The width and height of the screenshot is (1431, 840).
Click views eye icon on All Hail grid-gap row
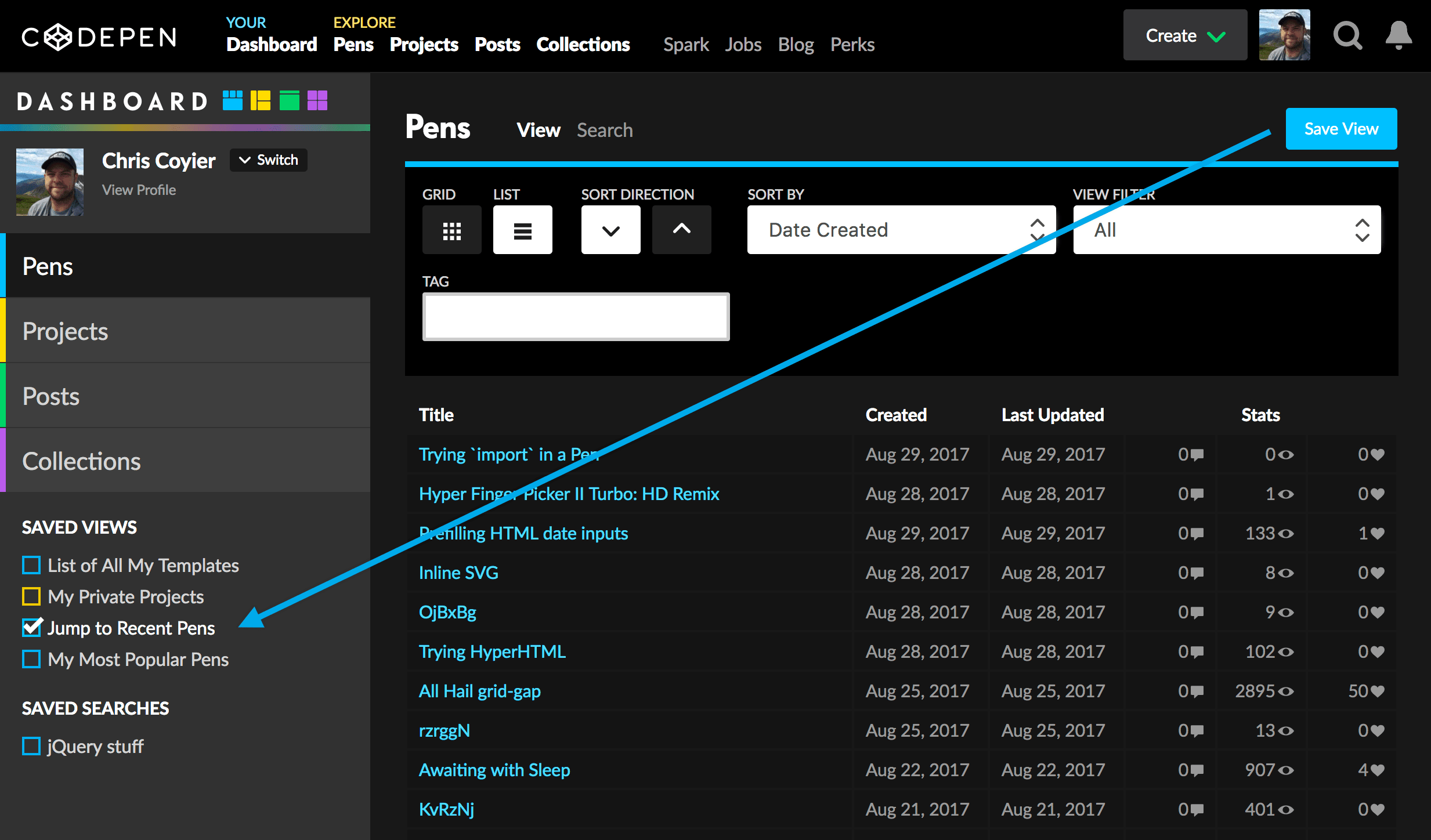coord(1287,691)
